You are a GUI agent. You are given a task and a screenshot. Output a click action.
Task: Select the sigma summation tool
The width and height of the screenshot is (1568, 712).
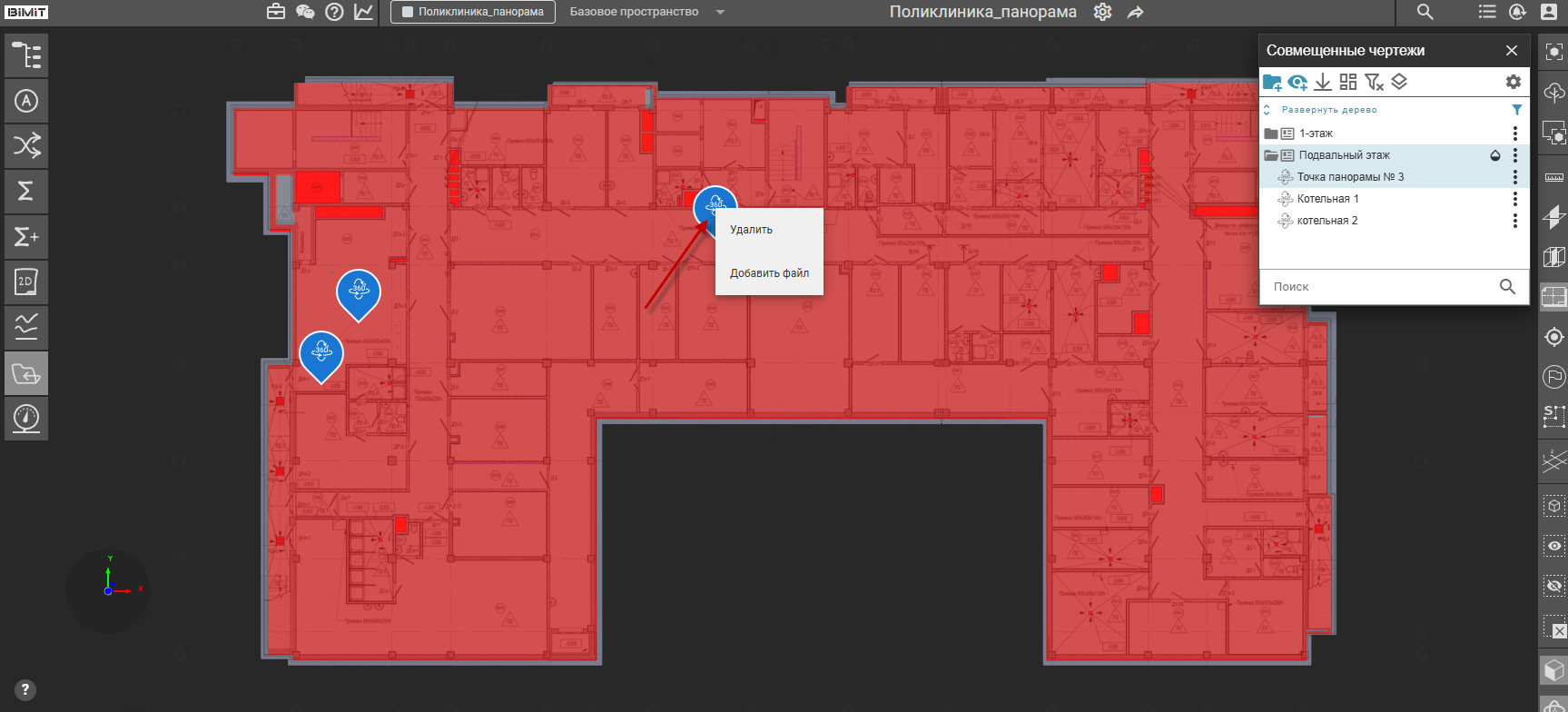coord(26,192)
